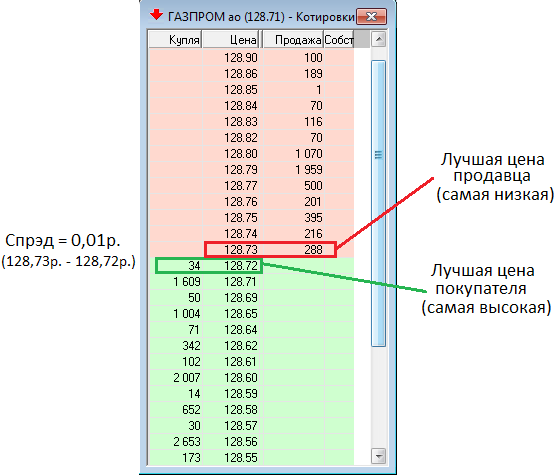Click buy volume 2 653
This screenshot has height=475, width=556.
click(x=176, y=442)
